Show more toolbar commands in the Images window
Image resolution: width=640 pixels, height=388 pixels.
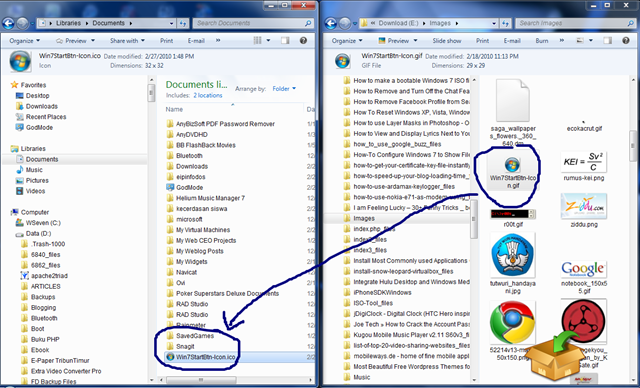562,40
